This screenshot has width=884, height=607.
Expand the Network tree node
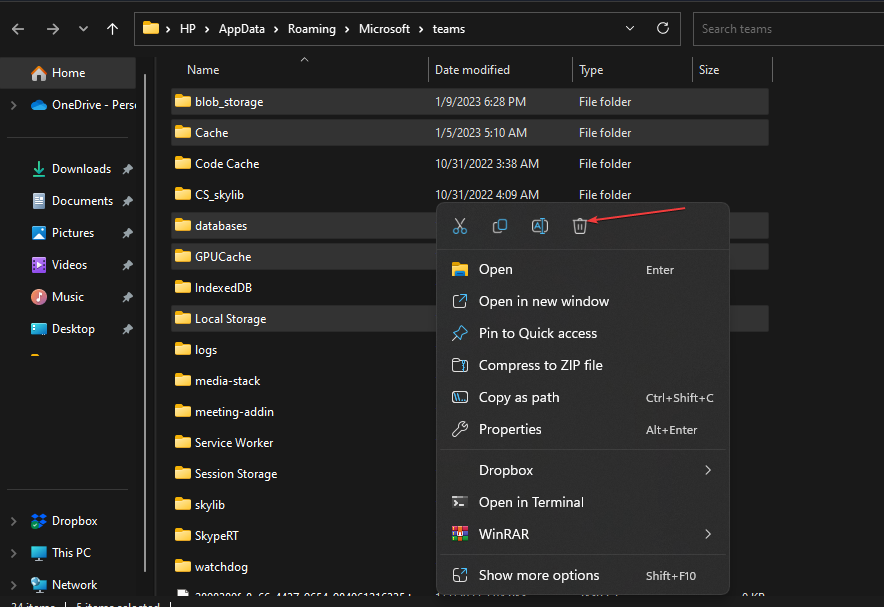[x=14, y=585]
